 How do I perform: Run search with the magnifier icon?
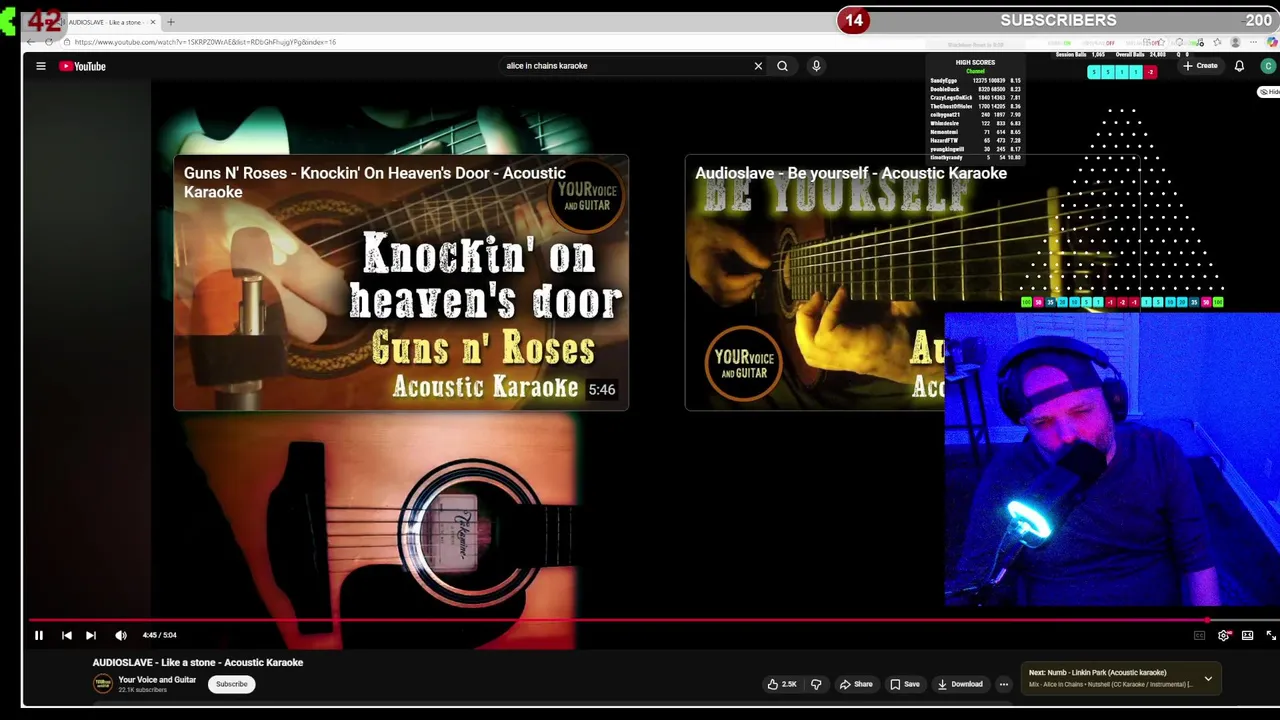(782, 66)
